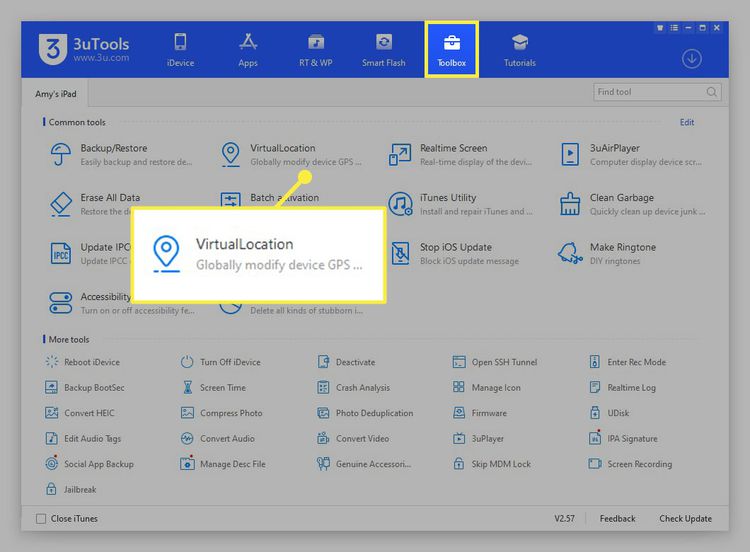Open Realtime Log

coord(622,387)
